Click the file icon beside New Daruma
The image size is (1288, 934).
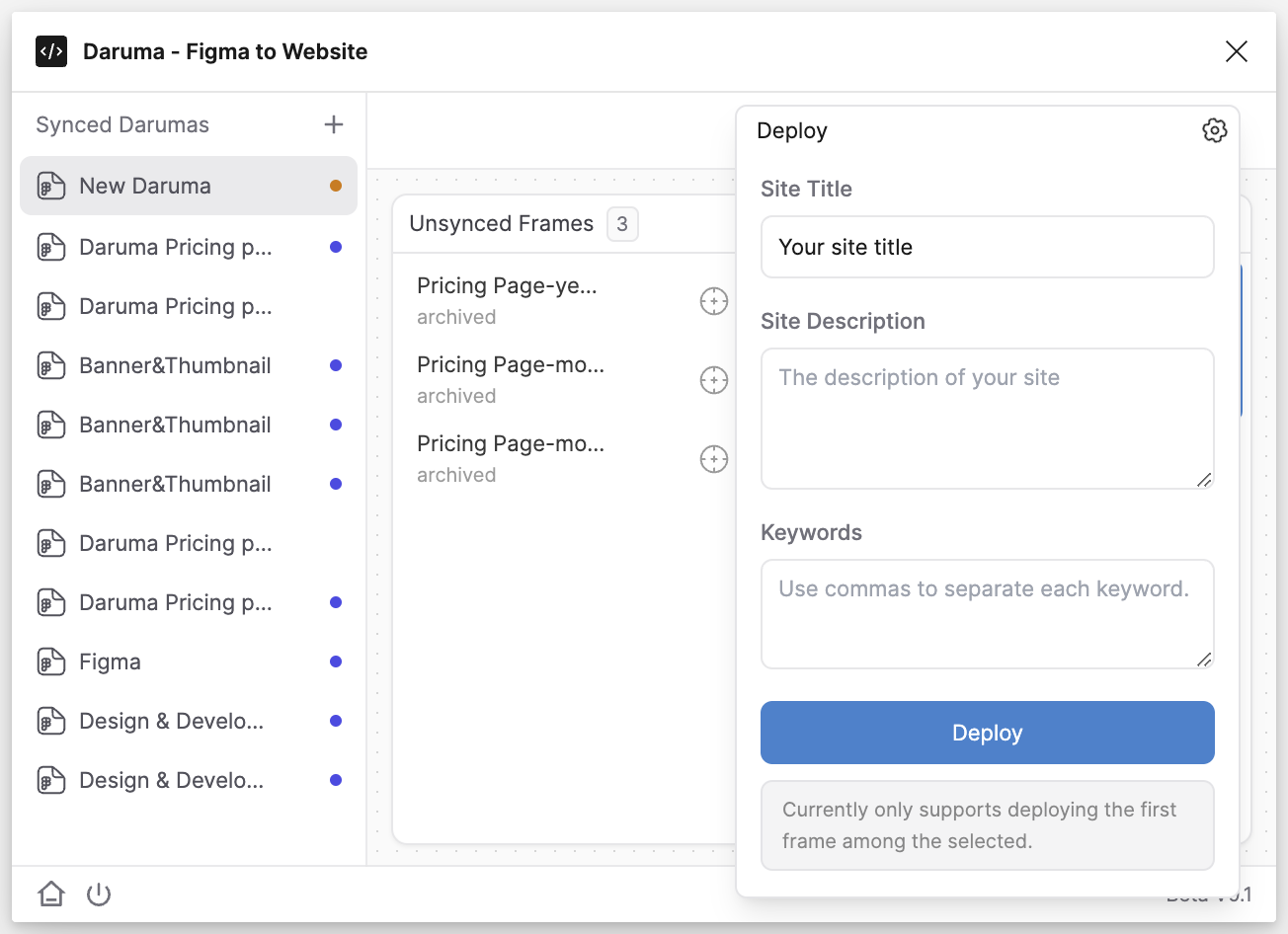coord(51,186)
